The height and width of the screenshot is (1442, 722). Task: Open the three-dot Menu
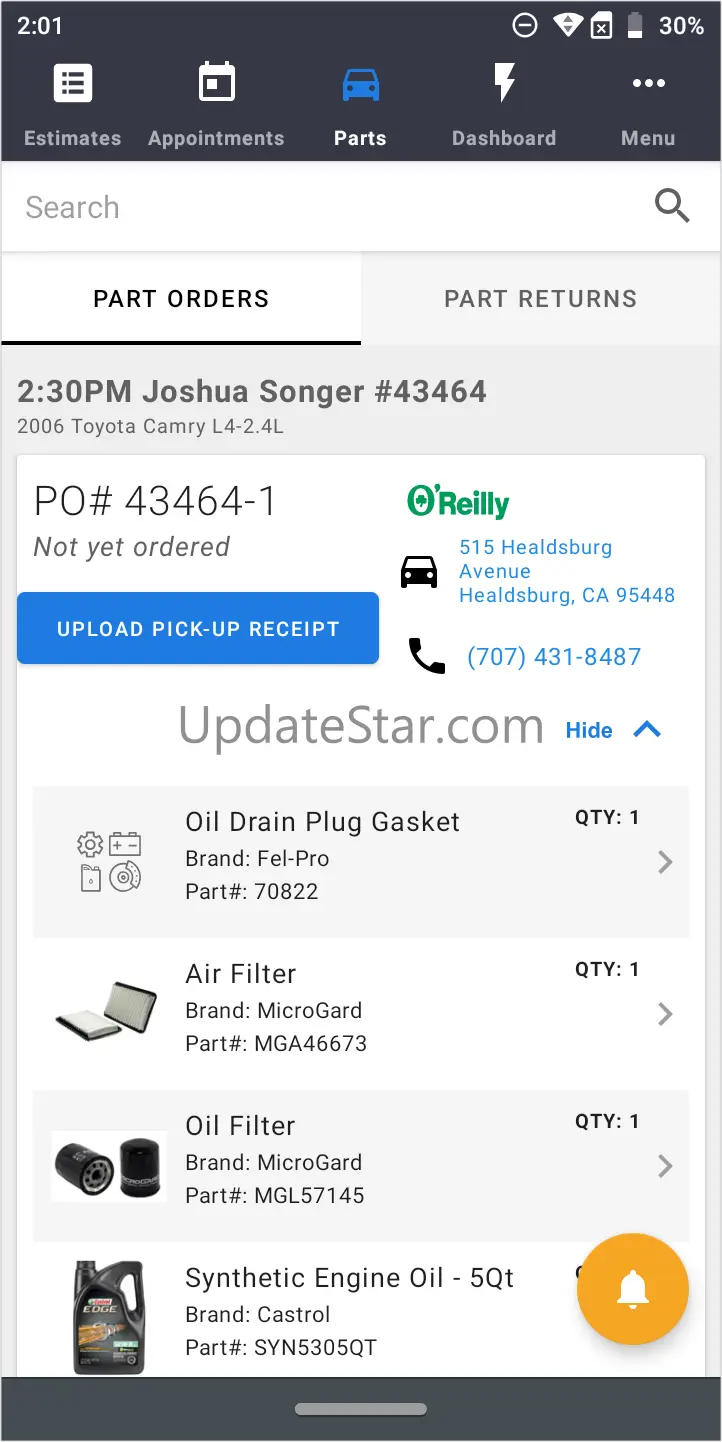pos(648,85)
